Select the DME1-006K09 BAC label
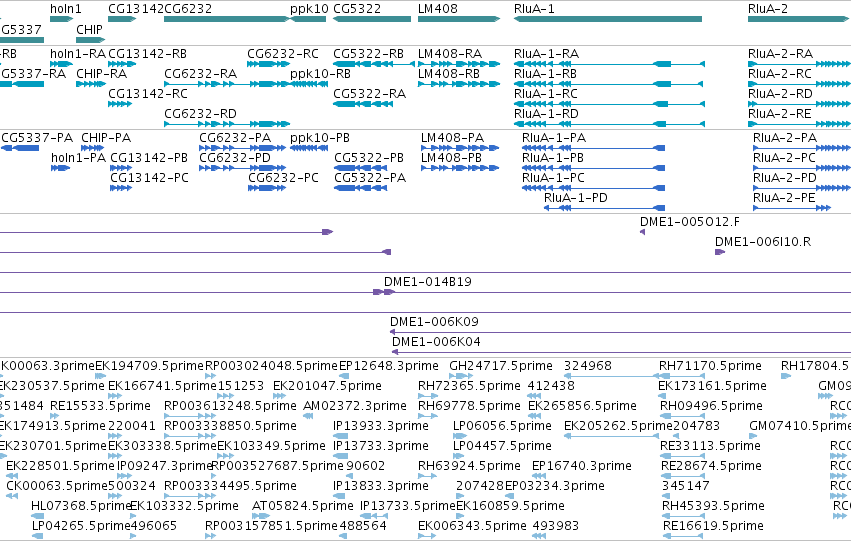Screen dimensions: 851x541 (x=434, y=322)
